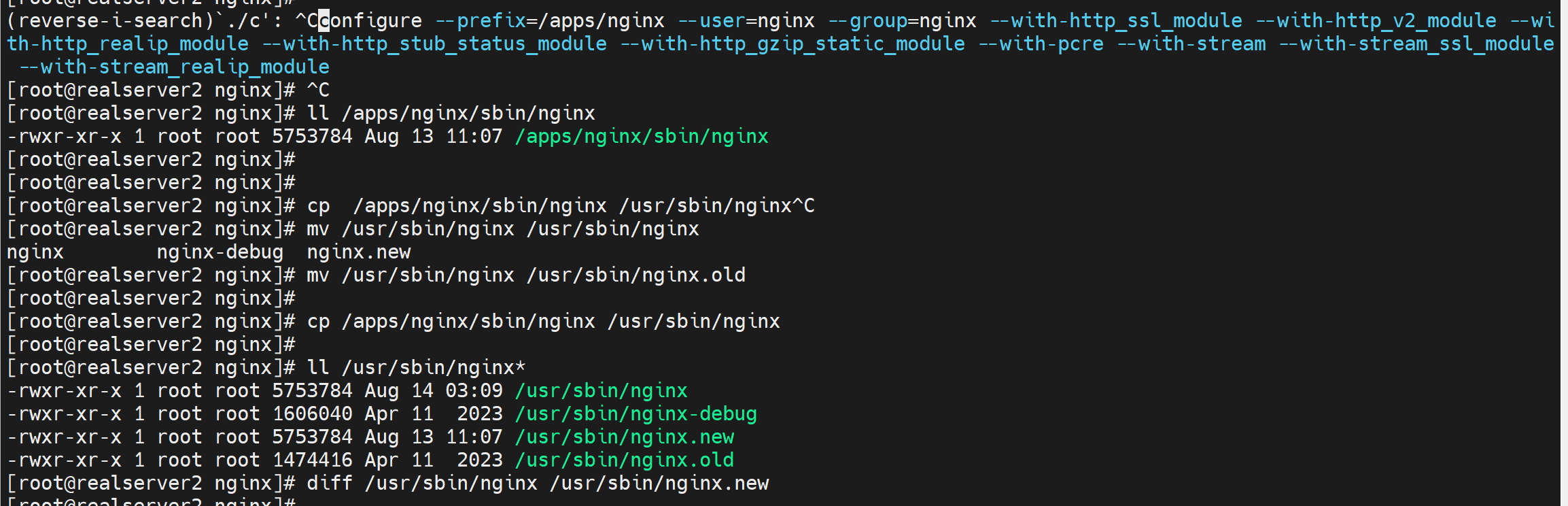The height and width of the screenshot is (506, 1568).
Task: Click nginx-debug in the tab completion list
Action: click(220, 252)
